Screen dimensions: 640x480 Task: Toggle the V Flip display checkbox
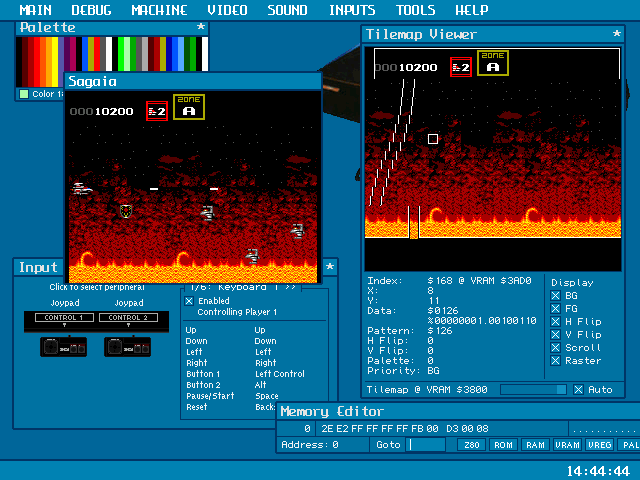pos(556,335)
